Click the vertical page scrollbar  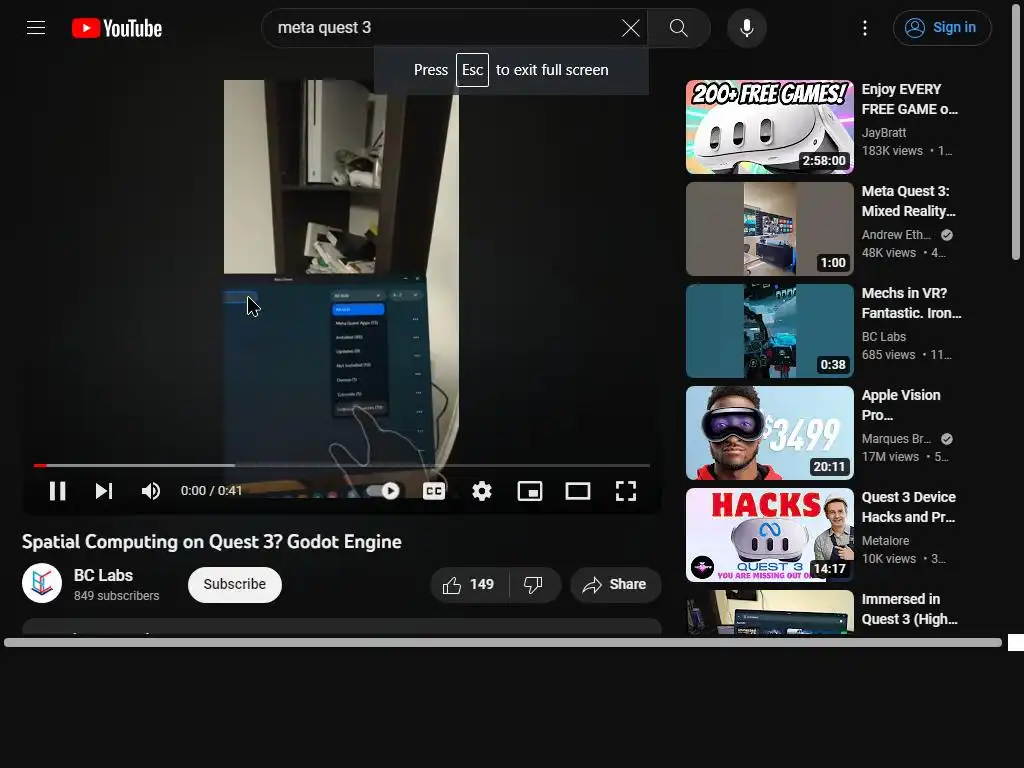point(1016,131)
